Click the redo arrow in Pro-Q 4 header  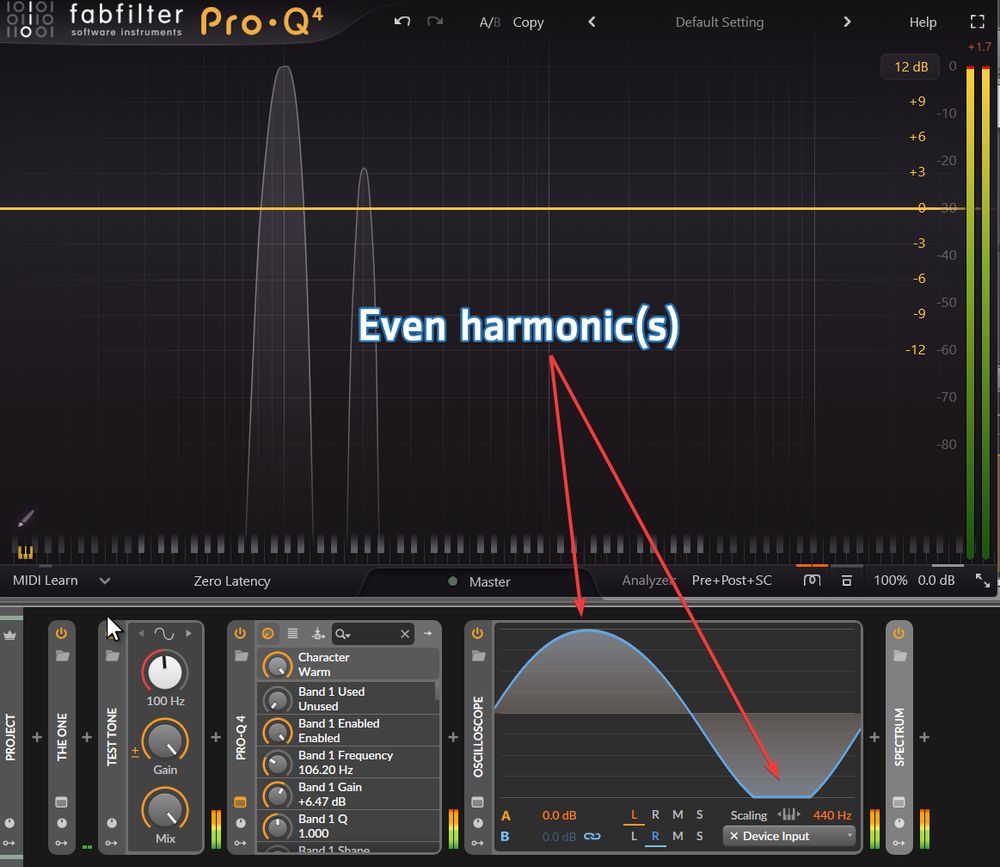(x=435, y=21)
